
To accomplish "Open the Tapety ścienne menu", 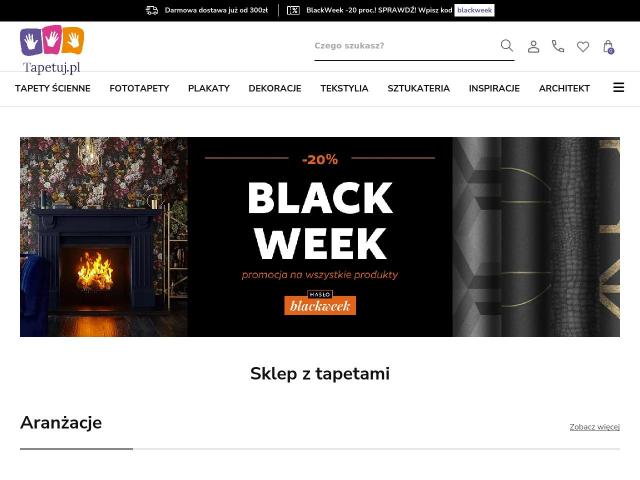I will tap(53, 88).
